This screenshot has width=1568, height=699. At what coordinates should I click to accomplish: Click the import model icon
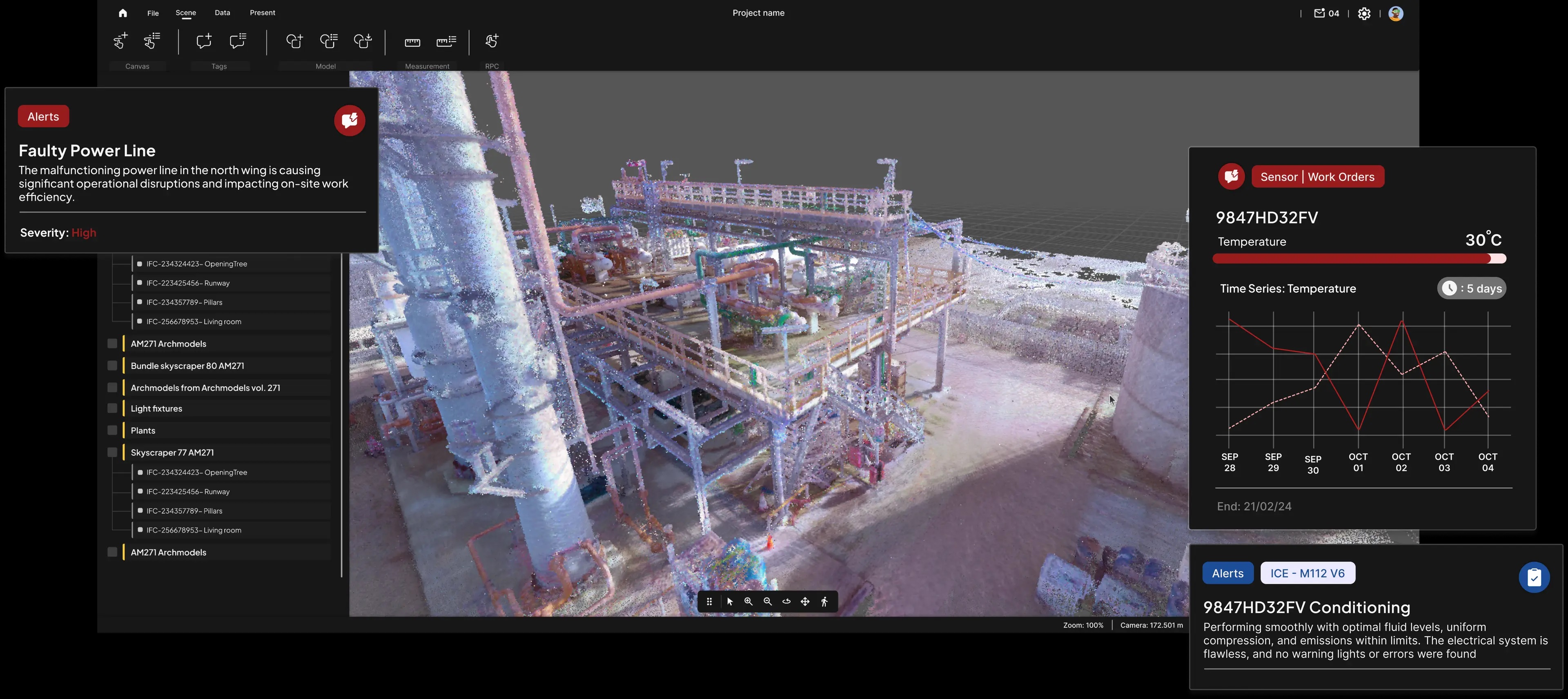363,41
